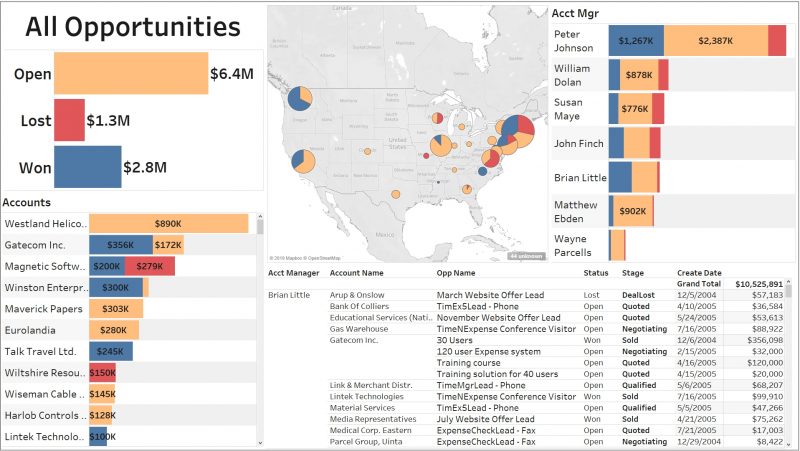Click the Opp Name column header
The height and width of the screenshot is (451, 800).
pos(456,273)
